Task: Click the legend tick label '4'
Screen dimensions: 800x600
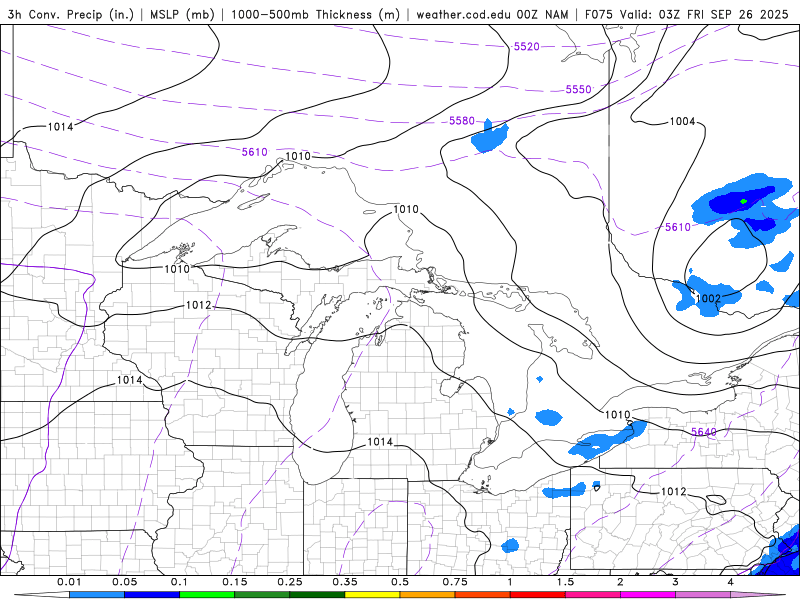Action: click(x=731, y=582)
